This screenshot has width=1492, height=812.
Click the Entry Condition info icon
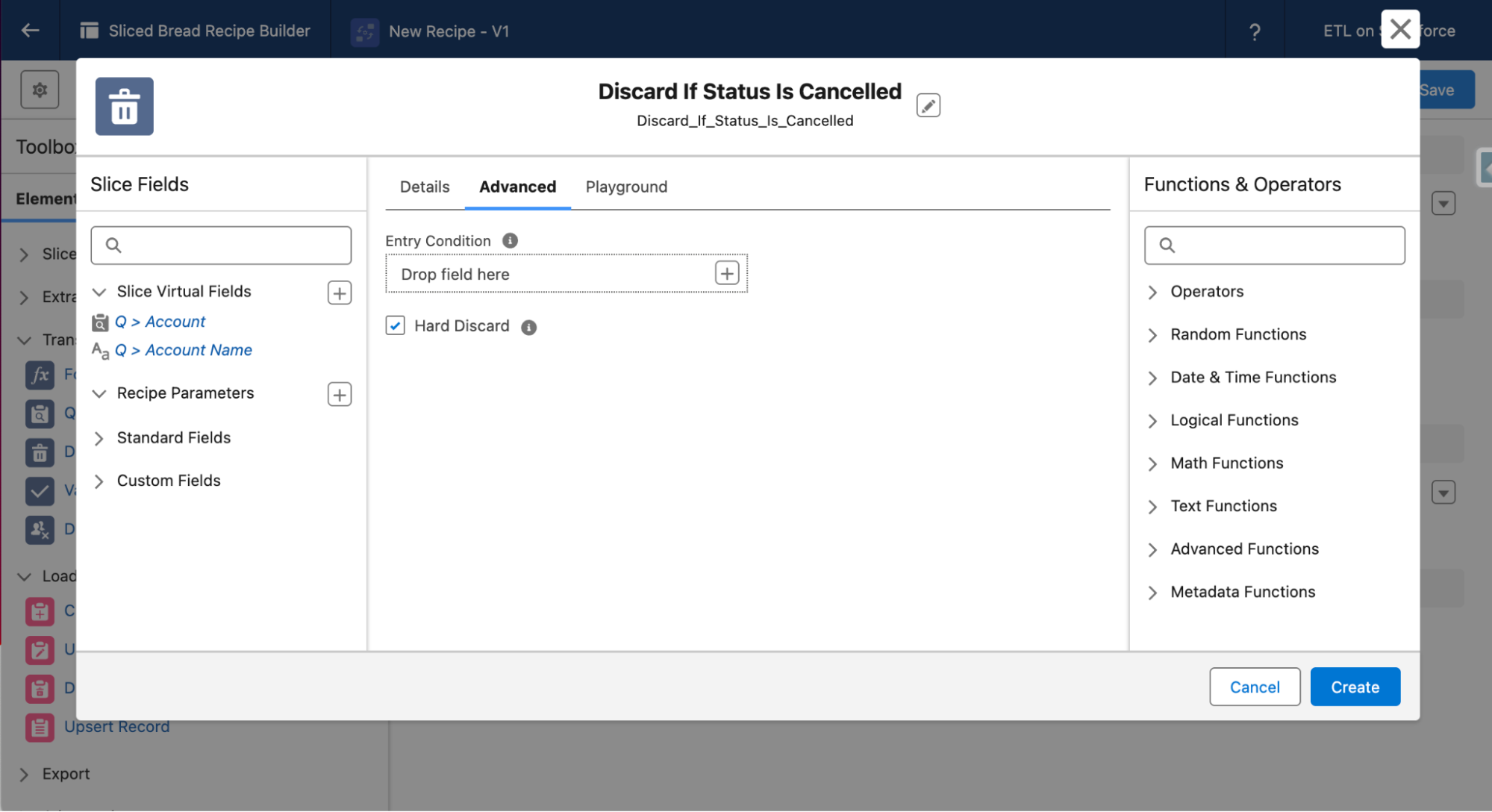(x=510, y=240)
